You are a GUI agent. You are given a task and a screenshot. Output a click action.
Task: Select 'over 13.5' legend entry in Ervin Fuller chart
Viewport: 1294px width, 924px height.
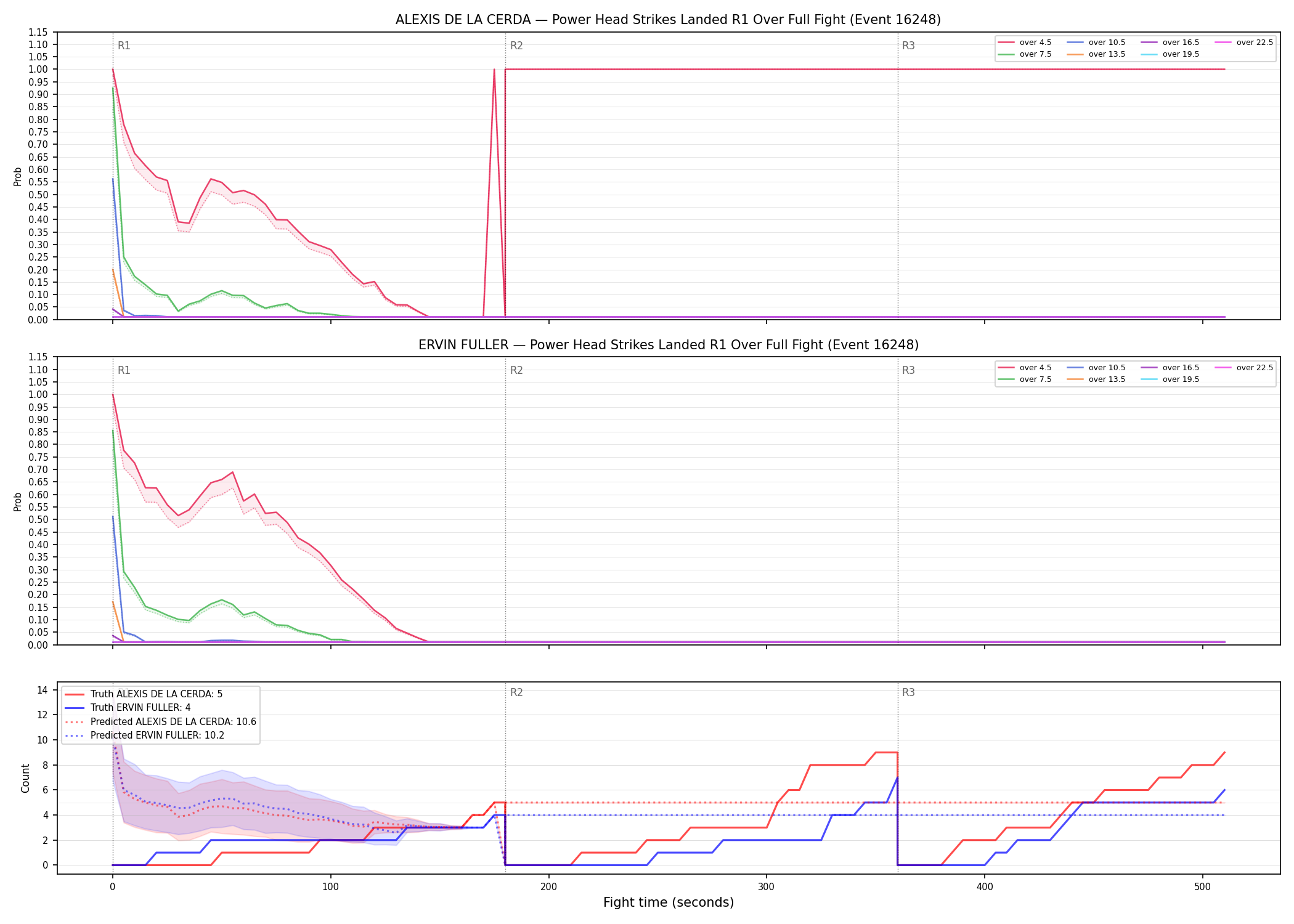point(1096,379)
